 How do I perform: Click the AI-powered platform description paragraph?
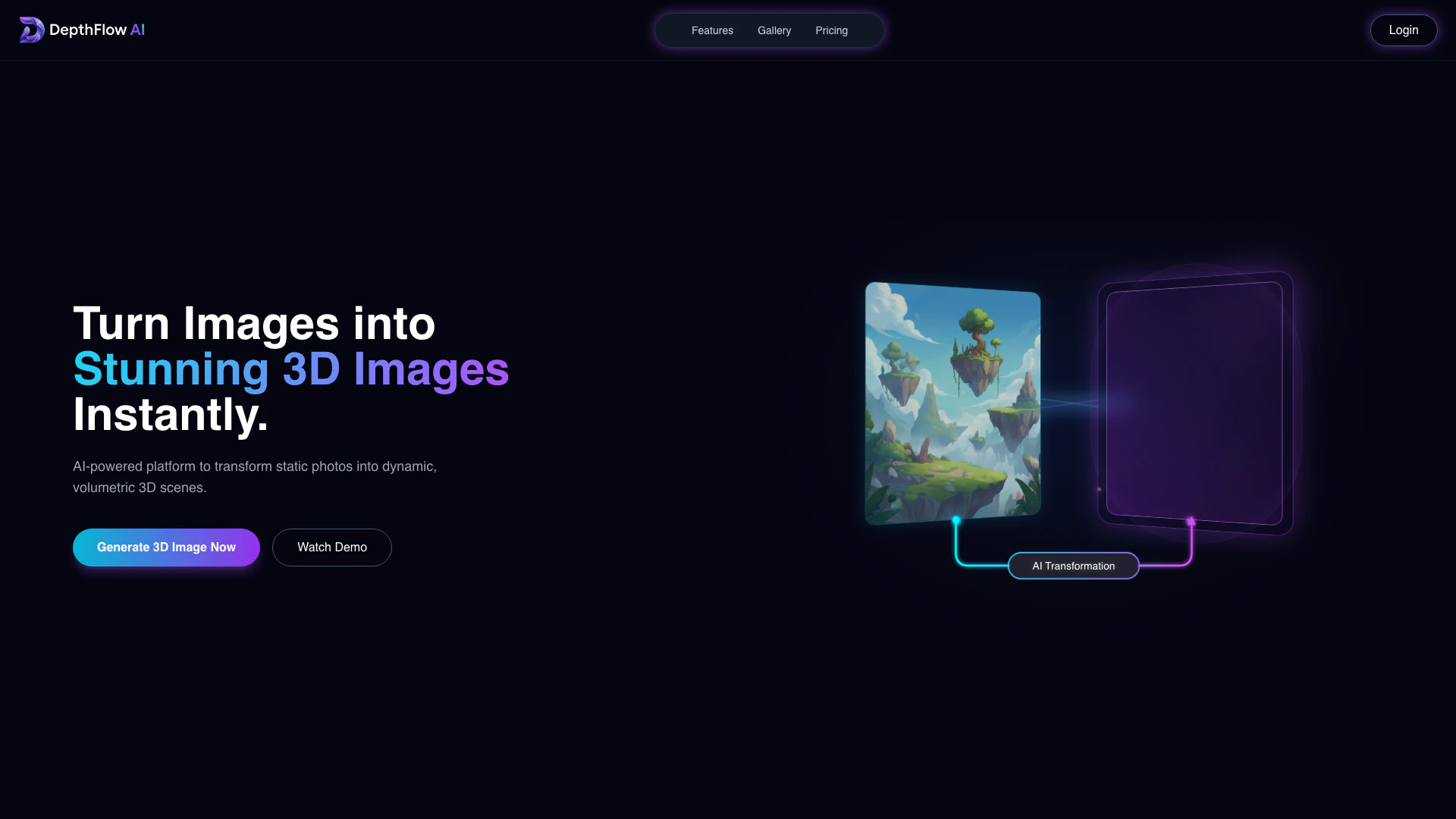(254, 476)
